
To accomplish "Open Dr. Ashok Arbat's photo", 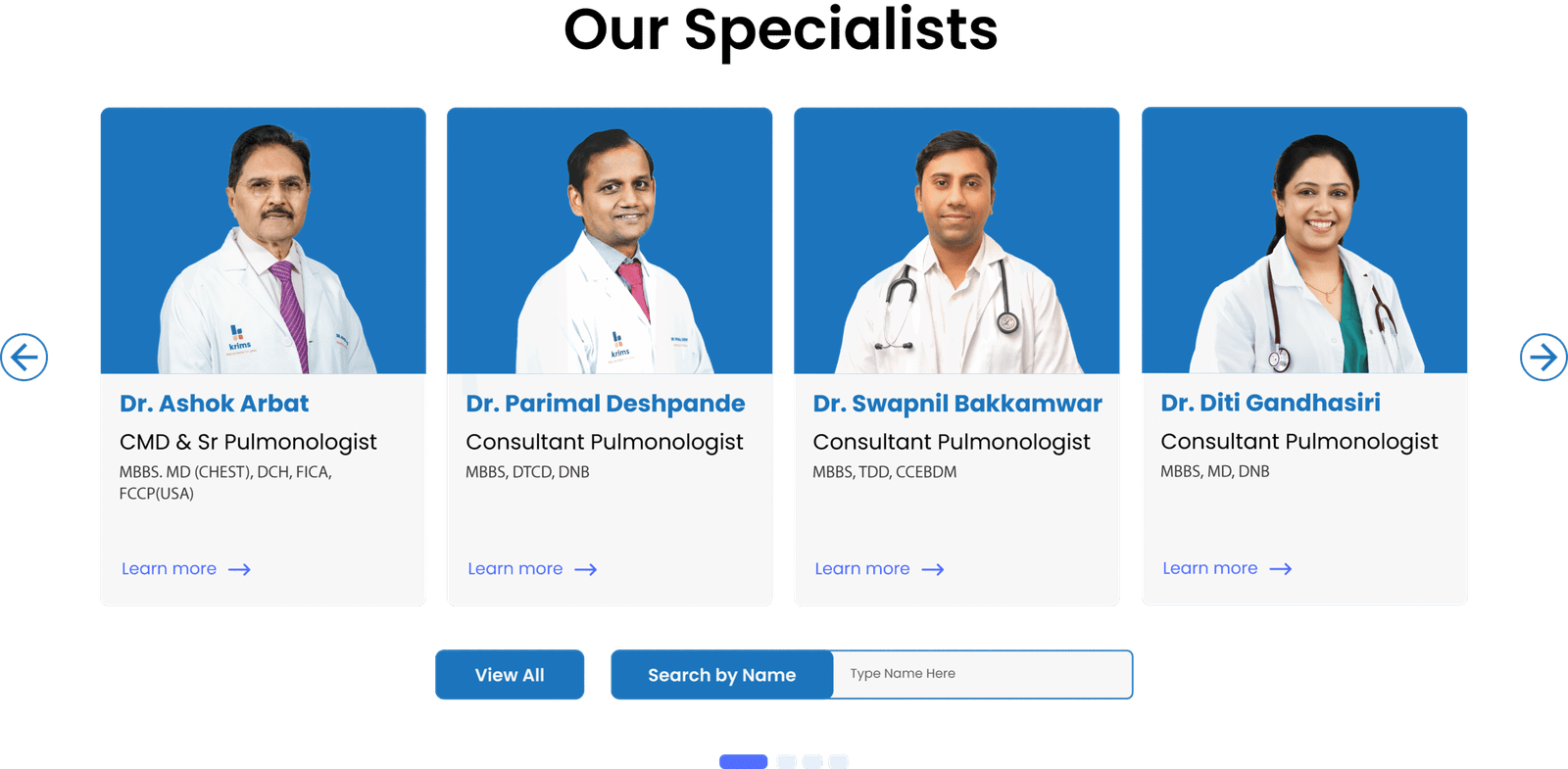I will pyautogui.click(x=264, y=241).
